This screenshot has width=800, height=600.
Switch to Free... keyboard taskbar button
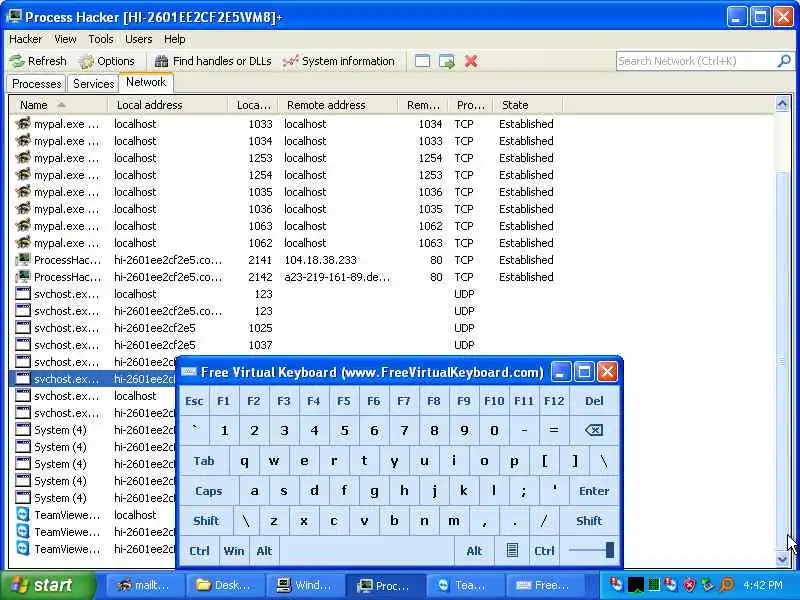(544, 585)
